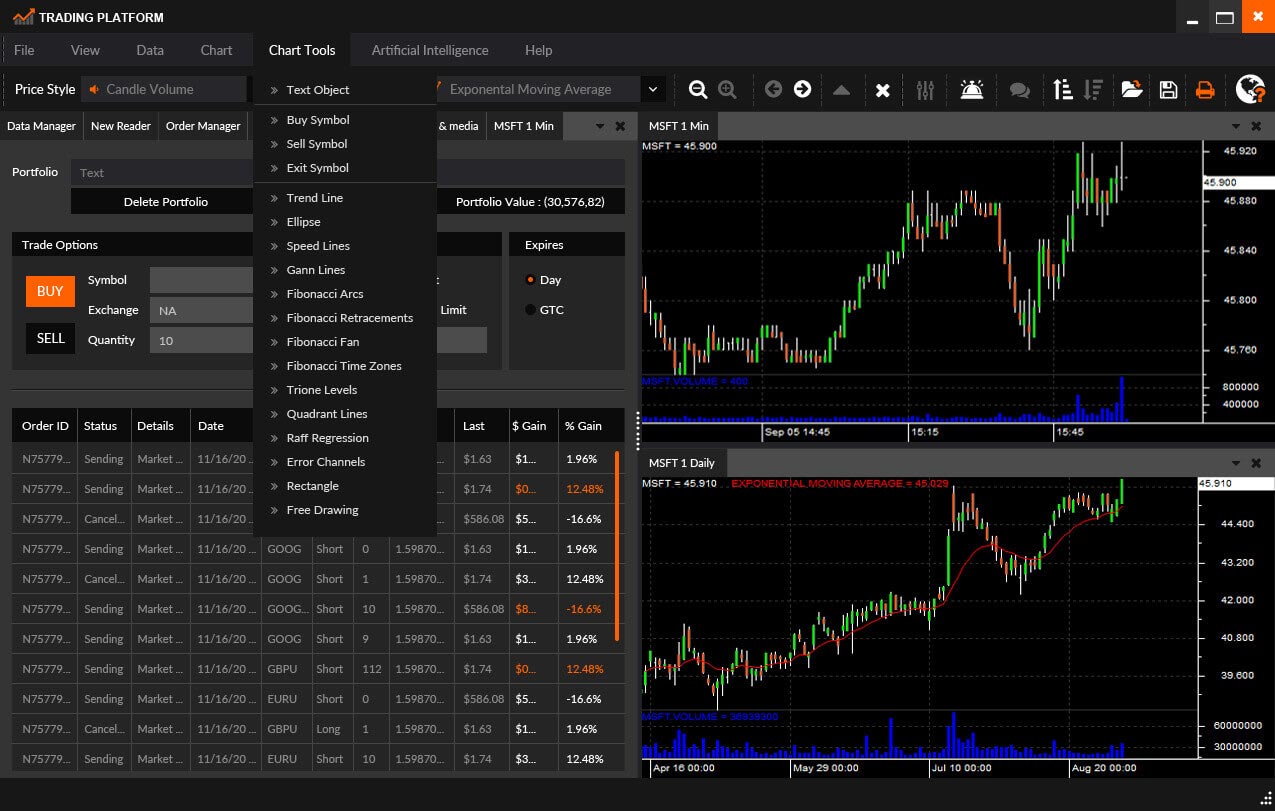The width and height of the screenshot is (1275, 811).
Task: Click the gray up-triangle toolbar icon
Action: click(x=841, y=90)
